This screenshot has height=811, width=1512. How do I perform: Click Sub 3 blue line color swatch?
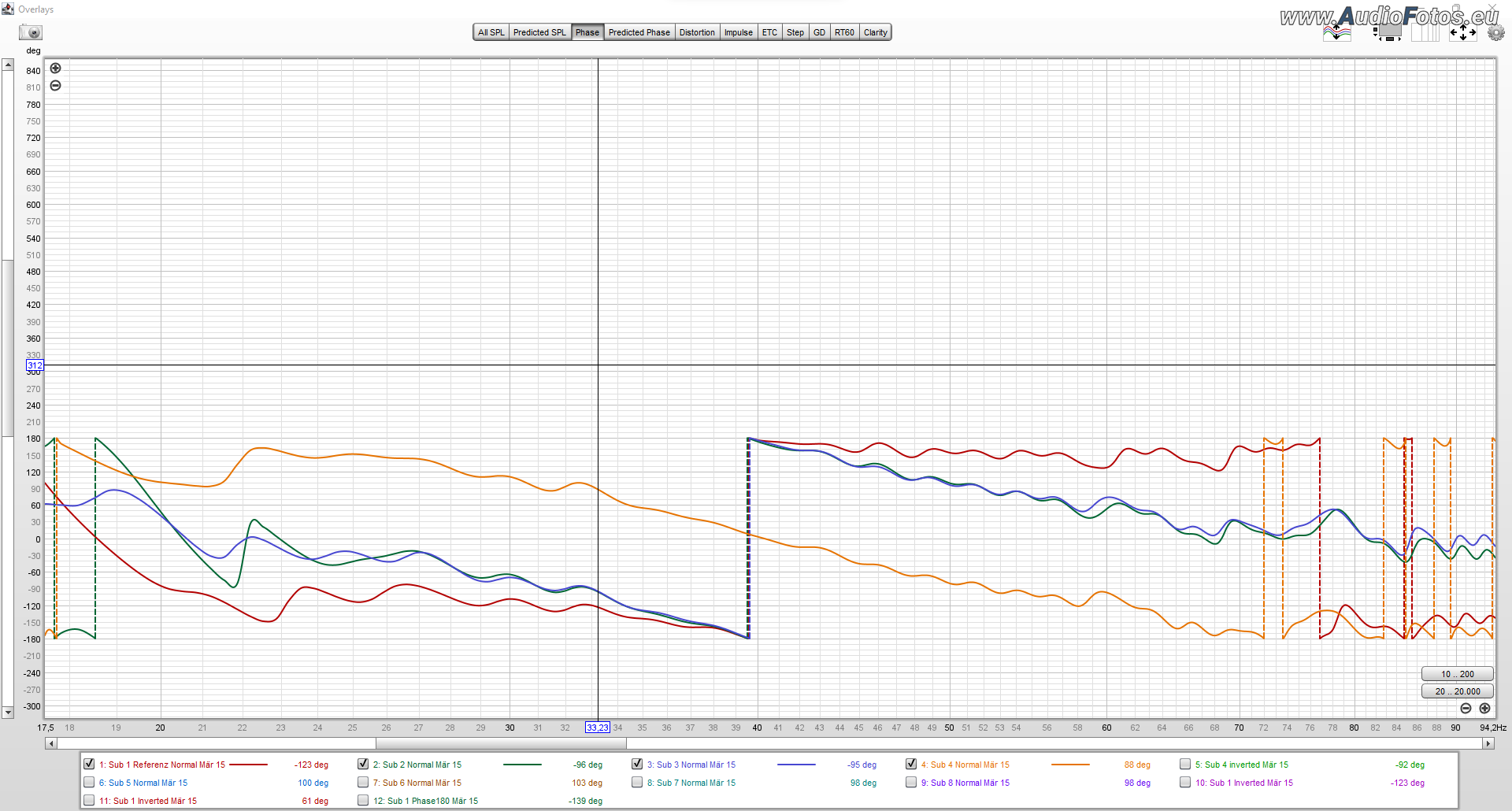796,765
